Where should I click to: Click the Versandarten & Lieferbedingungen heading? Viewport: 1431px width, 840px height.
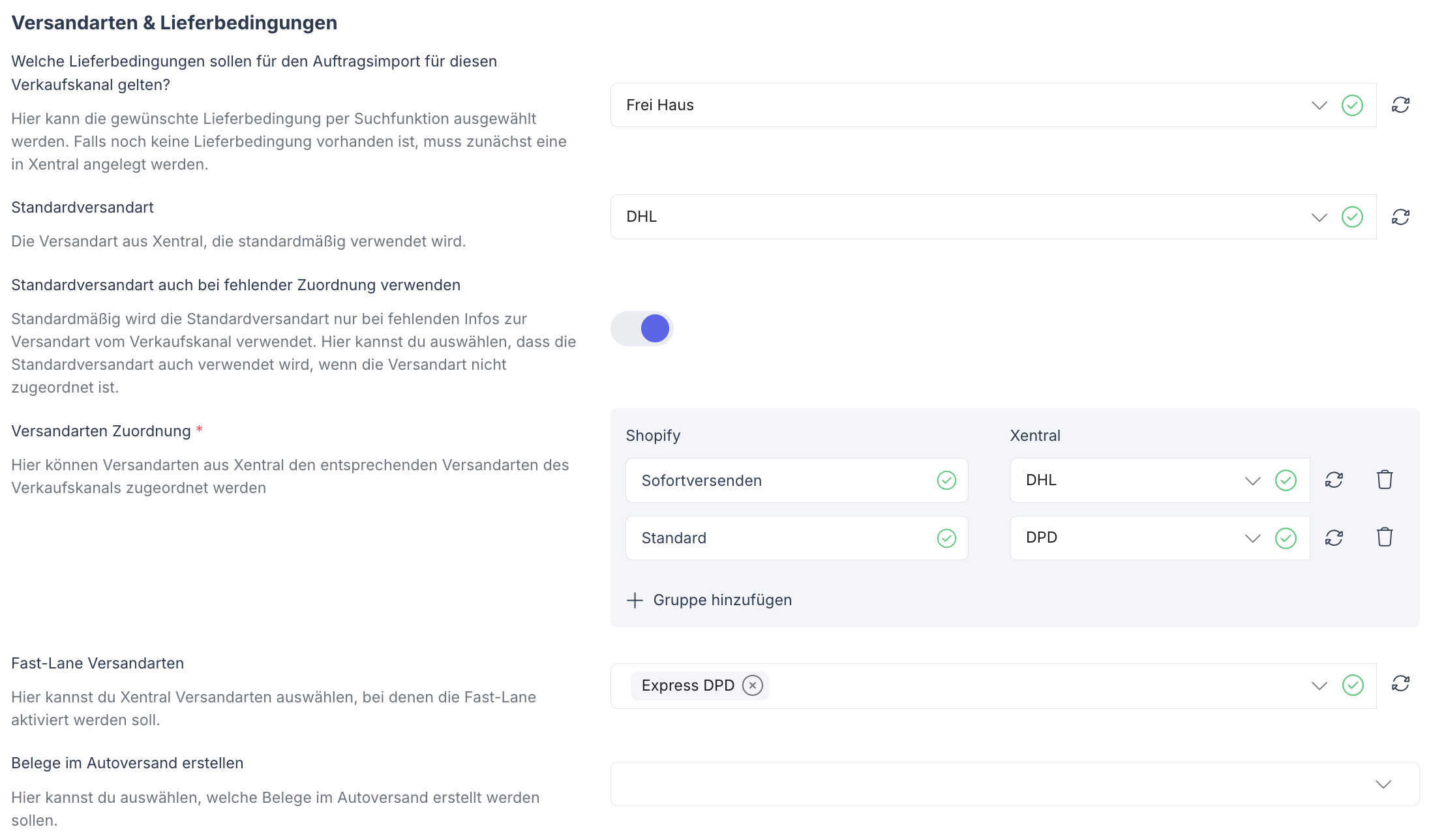[x=174, y=22]
